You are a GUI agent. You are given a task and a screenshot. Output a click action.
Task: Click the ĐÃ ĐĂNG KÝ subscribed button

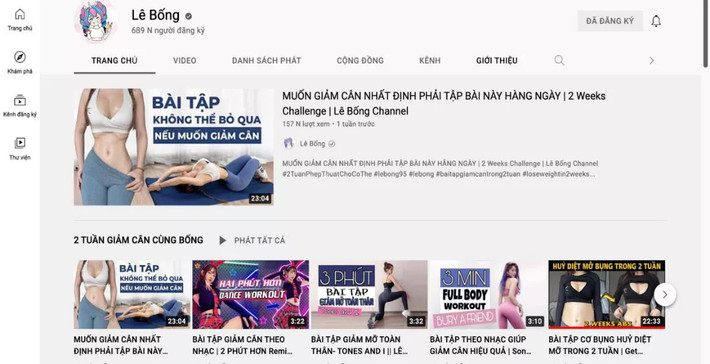(x=610, y=21)
